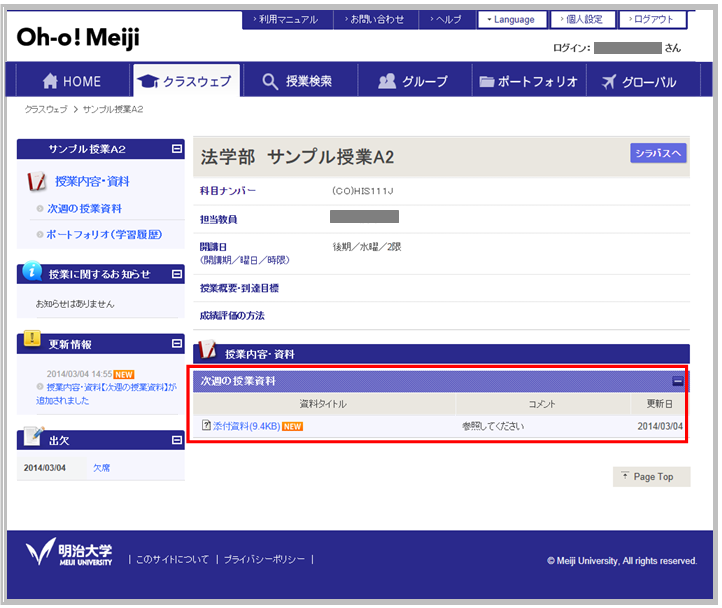Click クラスウェブ in the breadcrumb

click(46, 110)
